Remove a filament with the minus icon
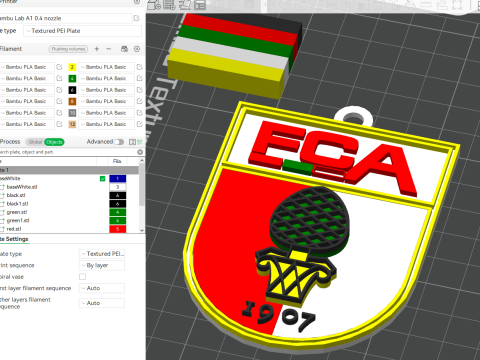Screen dimensions: 480x360 tap(109, 49)
